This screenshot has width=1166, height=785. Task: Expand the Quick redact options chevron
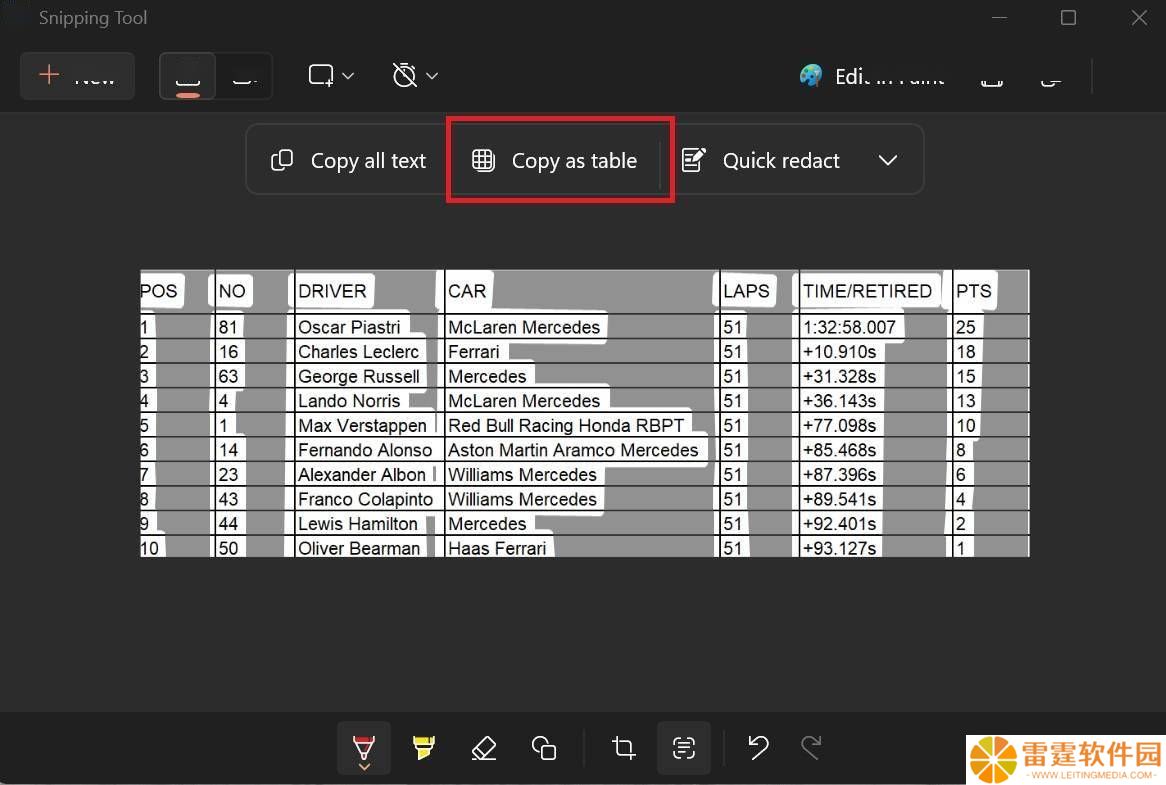888,160
